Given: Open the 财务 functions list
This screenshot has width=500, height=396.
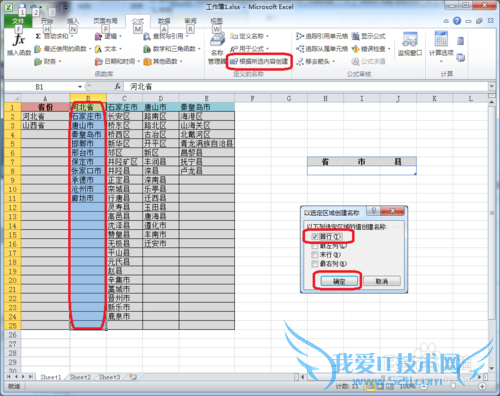Looking at the screenshot, I should tap(48, 61).
